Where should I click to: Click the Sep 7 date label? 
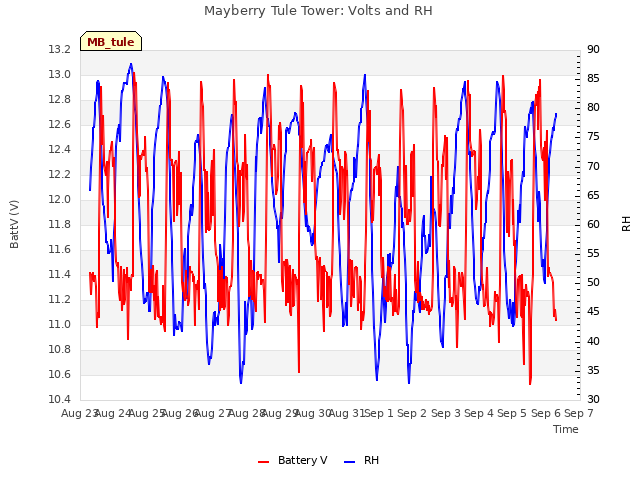(x=579, y=413)
